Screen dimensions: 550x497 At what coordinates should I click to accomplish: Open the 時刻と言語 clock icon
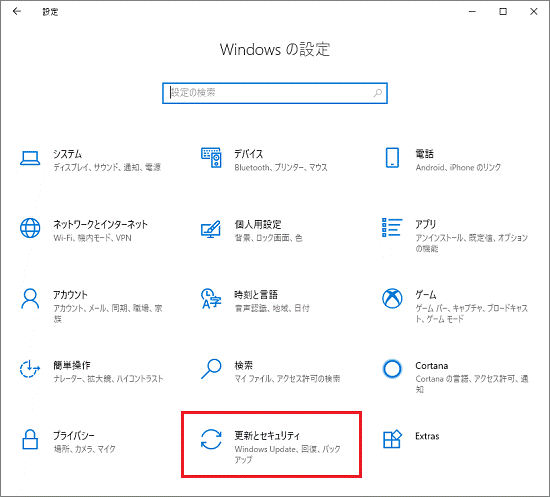211,298
